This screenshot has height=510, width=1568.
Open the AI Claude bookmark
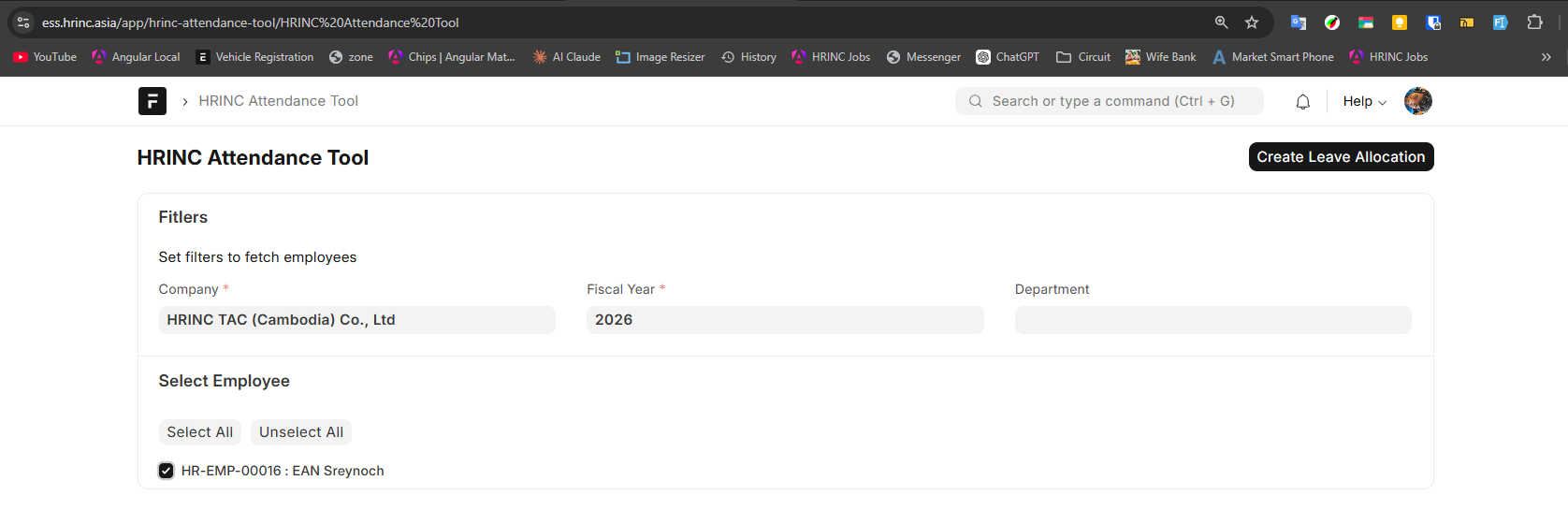(x=566, y=57)
